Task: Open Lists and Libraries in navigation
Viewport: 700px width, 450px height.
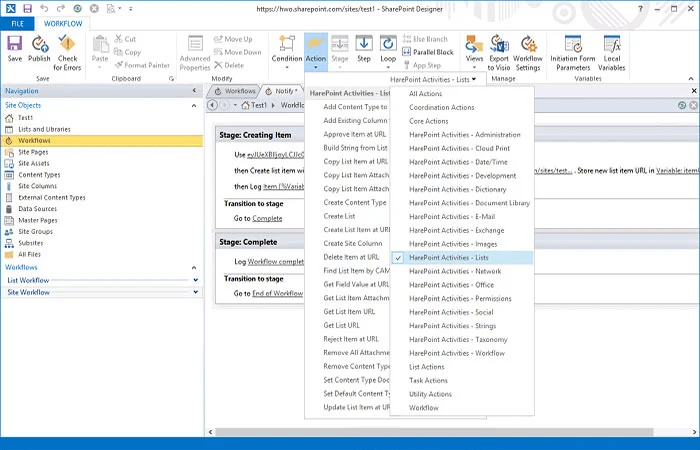Action: pyautogui.click(x=44, y=129)
